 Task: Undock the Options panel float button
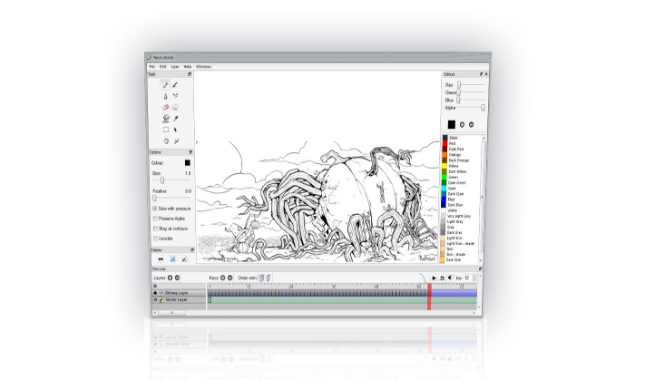(x=190, y=152)
